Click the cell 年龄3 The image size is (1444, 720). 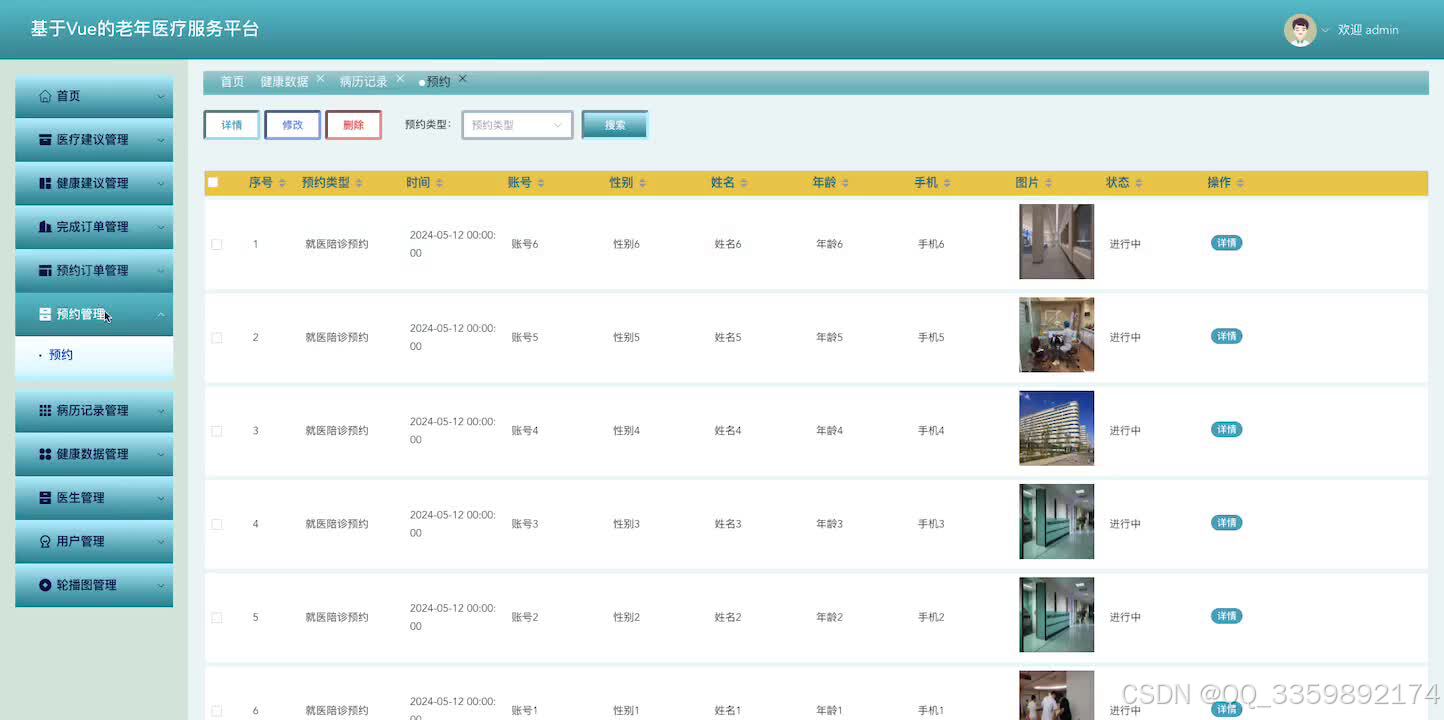pos(829,524)
